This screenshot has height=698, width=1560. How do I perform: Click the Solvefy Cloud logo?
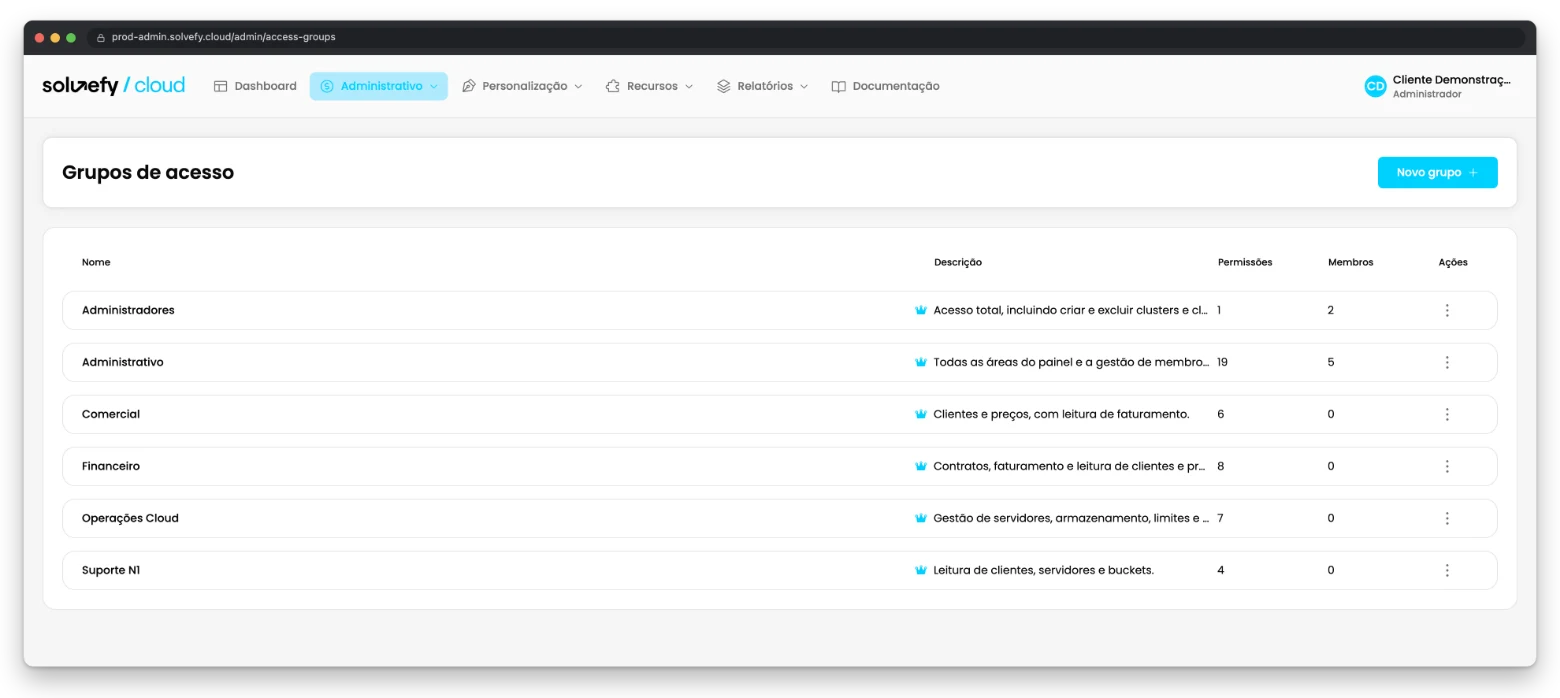click(113, 86)
